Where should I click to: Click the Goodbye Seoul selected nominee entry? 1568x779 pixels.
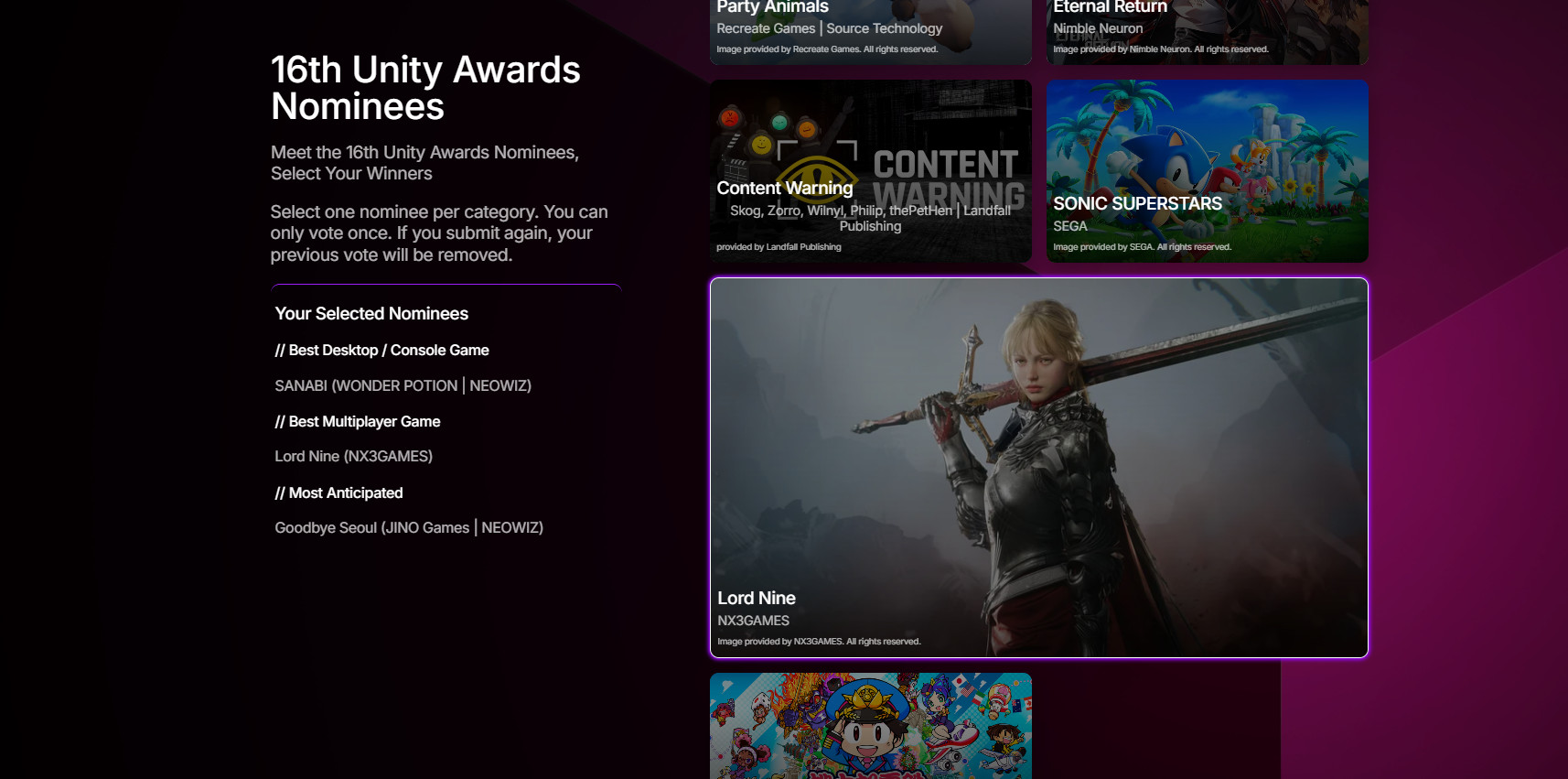(409, 528)
